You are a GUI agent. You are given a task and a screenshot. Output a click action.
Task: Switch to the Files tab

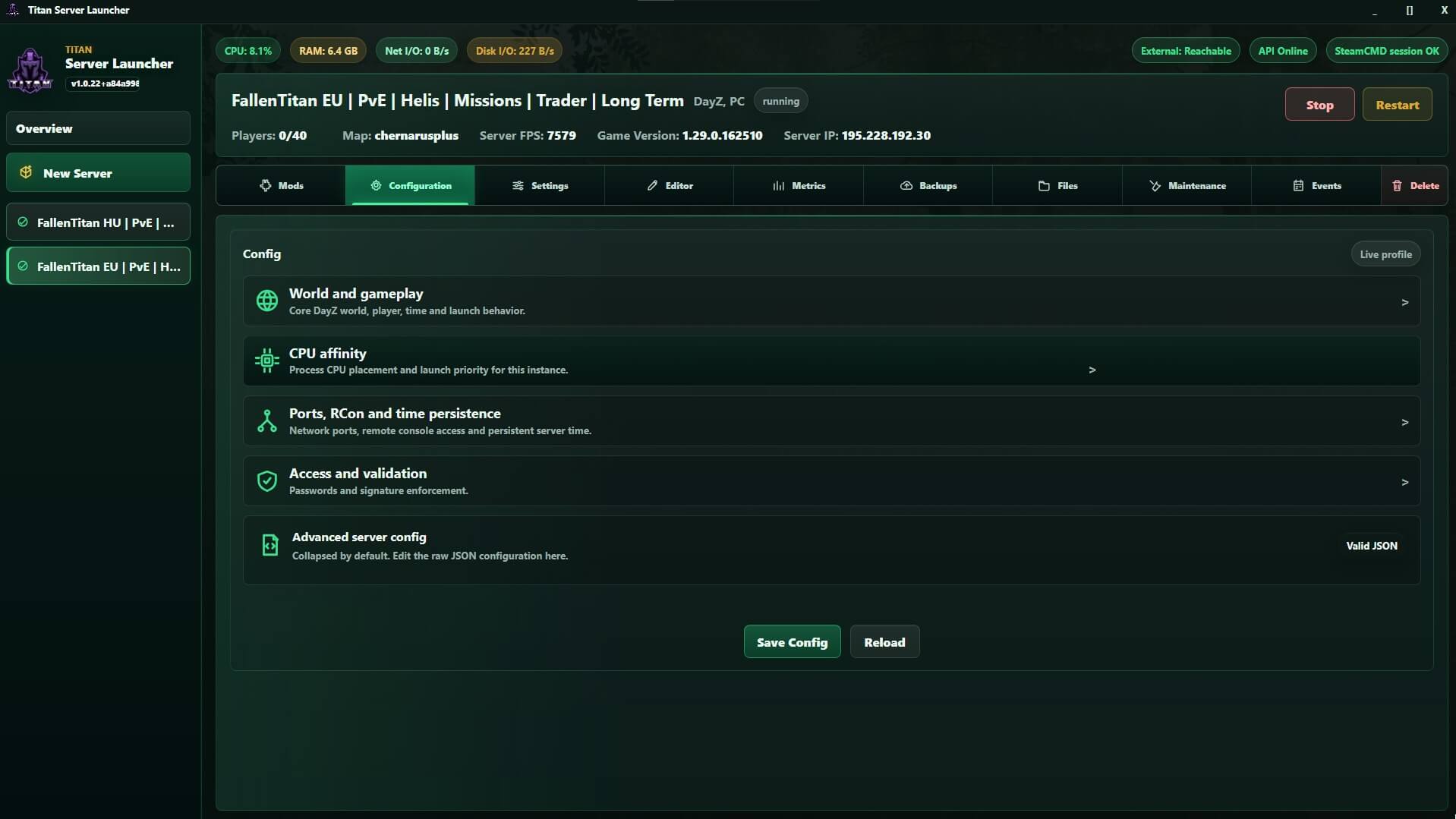point(1057,185)
